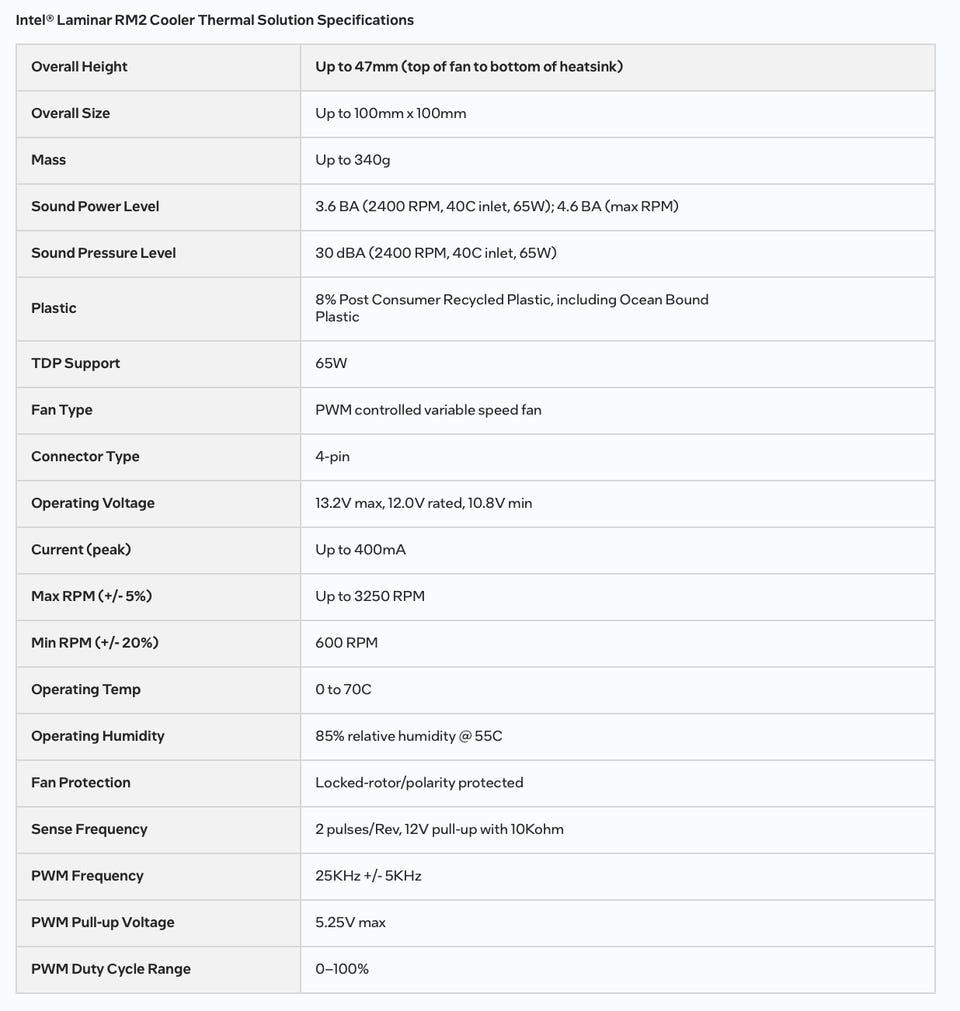Screen dimensions: 960x1011
Task: Click the table title above the specifications
Action: tap(214, 20)
